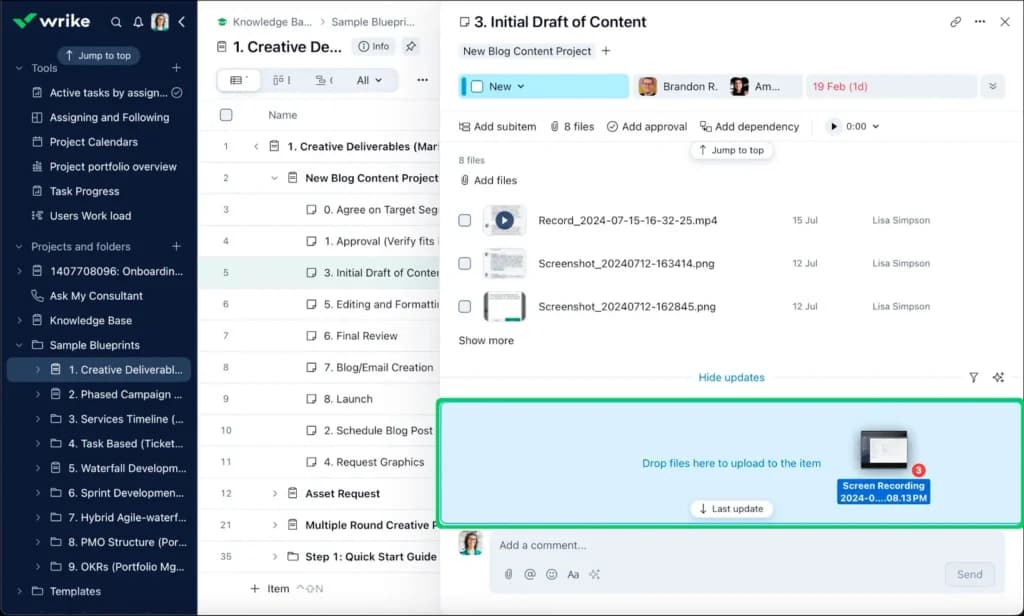Screen dimensions: 1024x616
Task: Add a new tool with plus icon
Action: (176, 68)
